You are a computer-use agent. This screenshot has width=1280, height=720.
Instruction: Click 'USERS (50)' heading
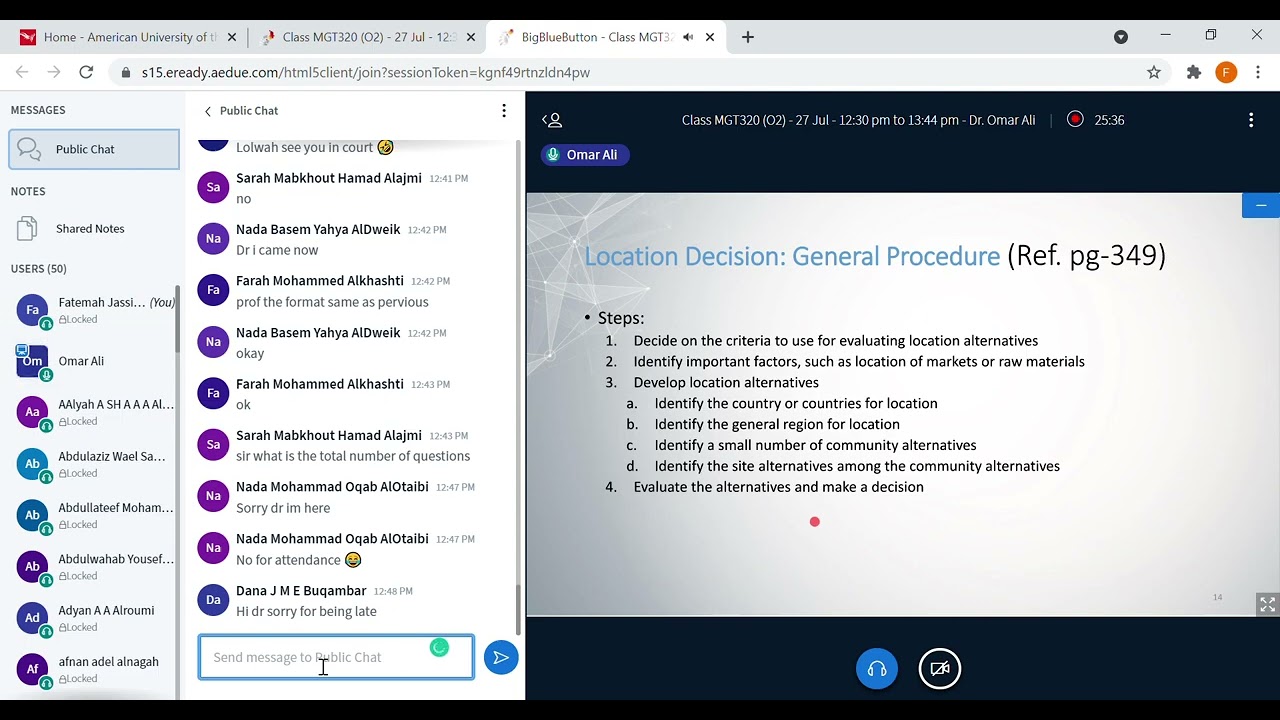coord(39,269)
